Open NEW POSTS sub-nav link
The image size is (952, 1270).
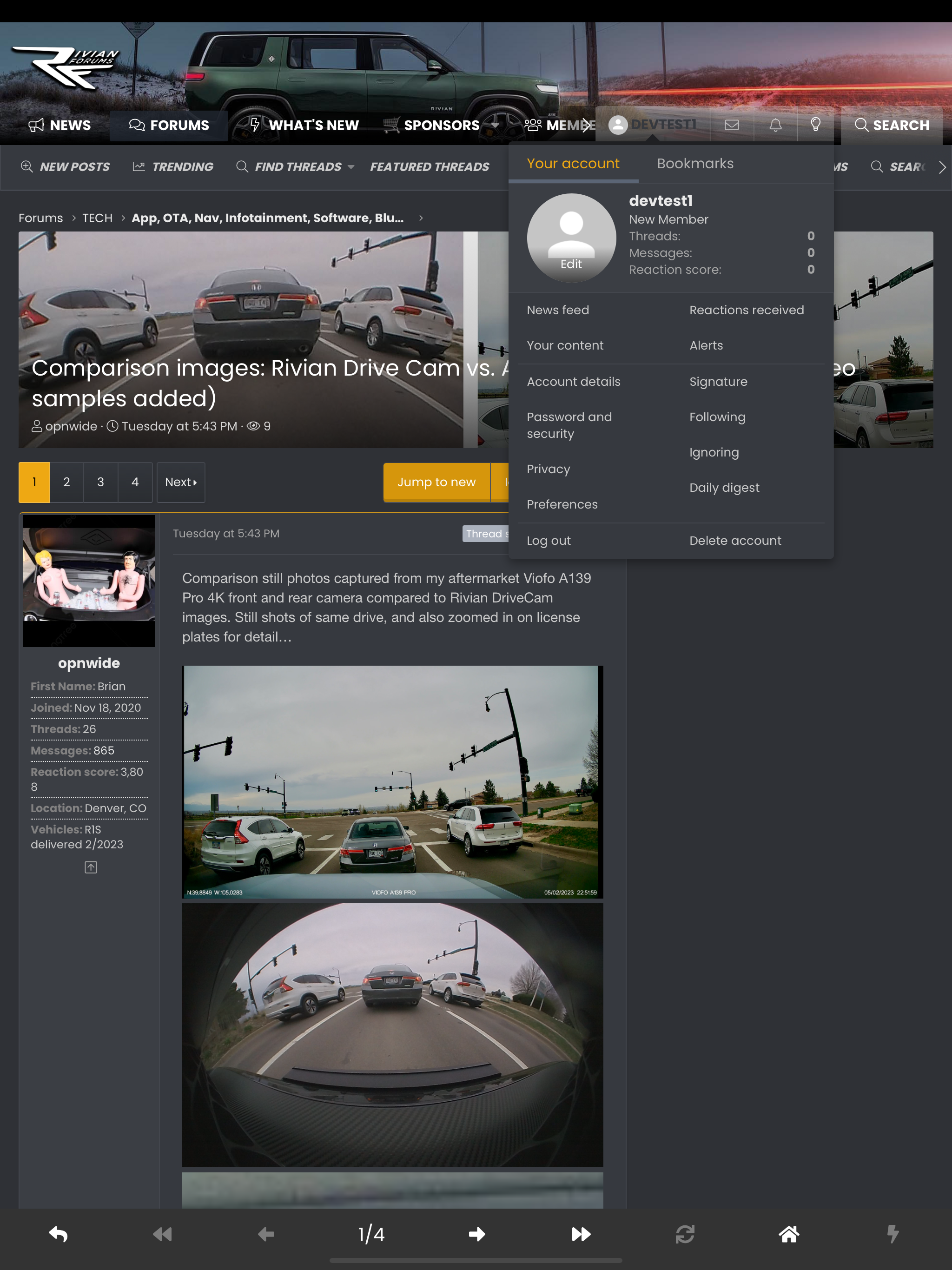point(66,167)
